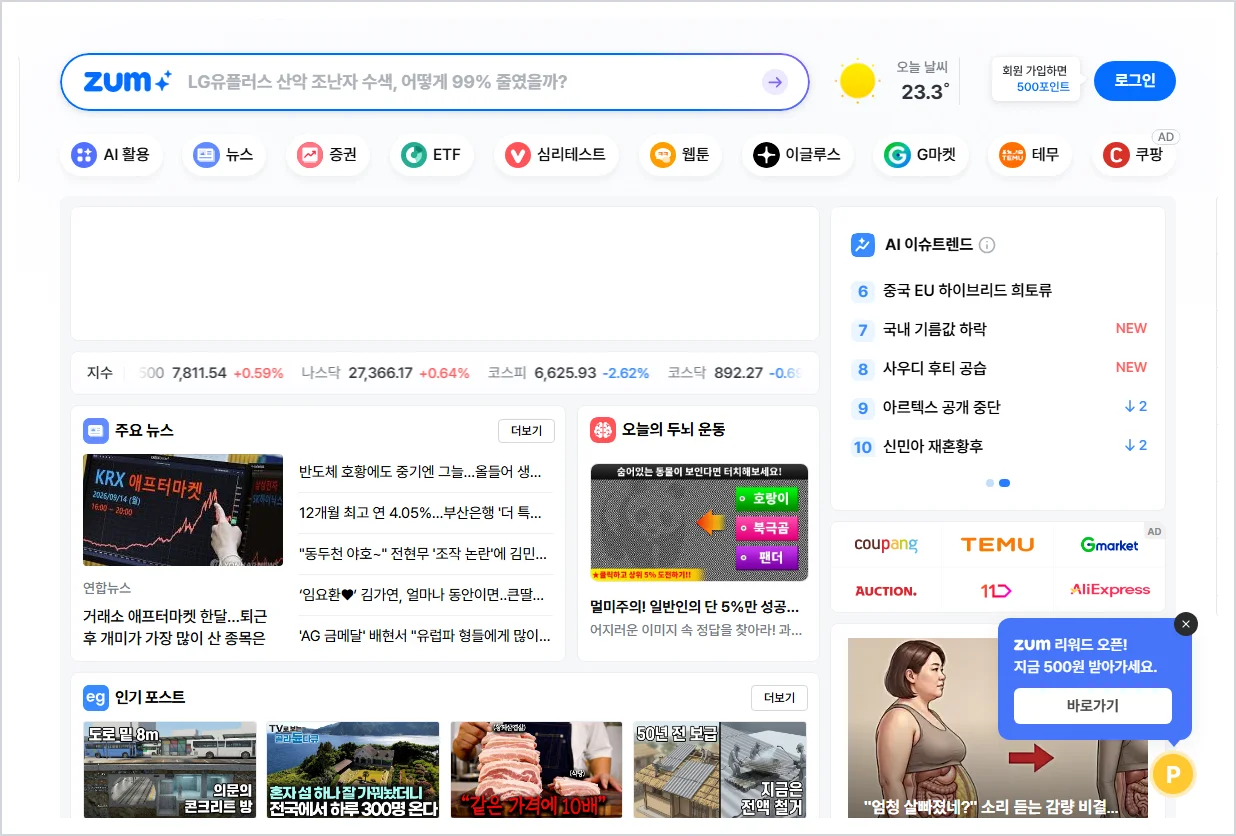Open brain quiz animal image
The image size is (1236, 836).
699,522
